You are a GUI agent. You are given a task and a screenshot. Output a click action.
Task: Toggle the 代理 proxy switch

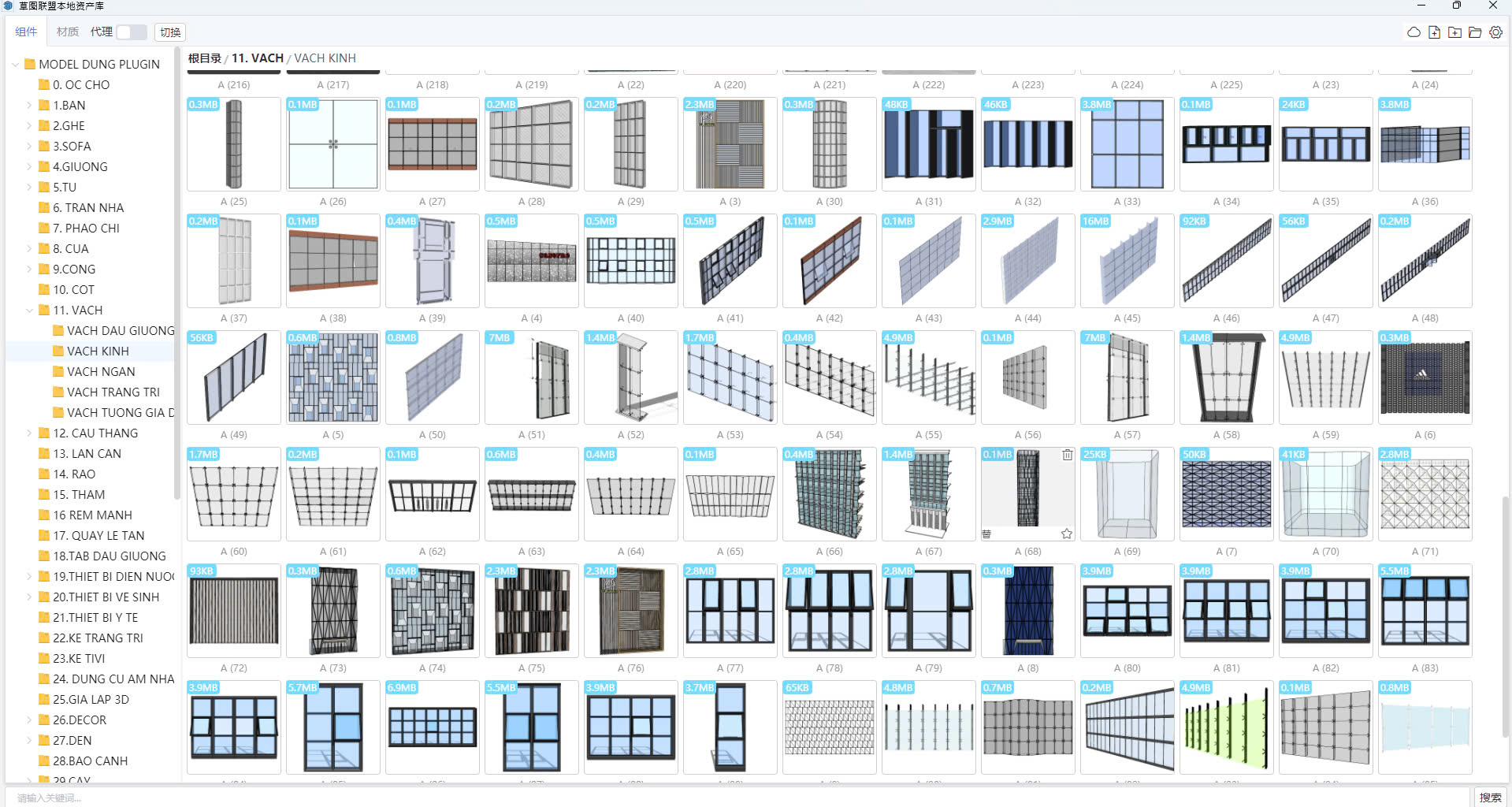tap(132, 32)
